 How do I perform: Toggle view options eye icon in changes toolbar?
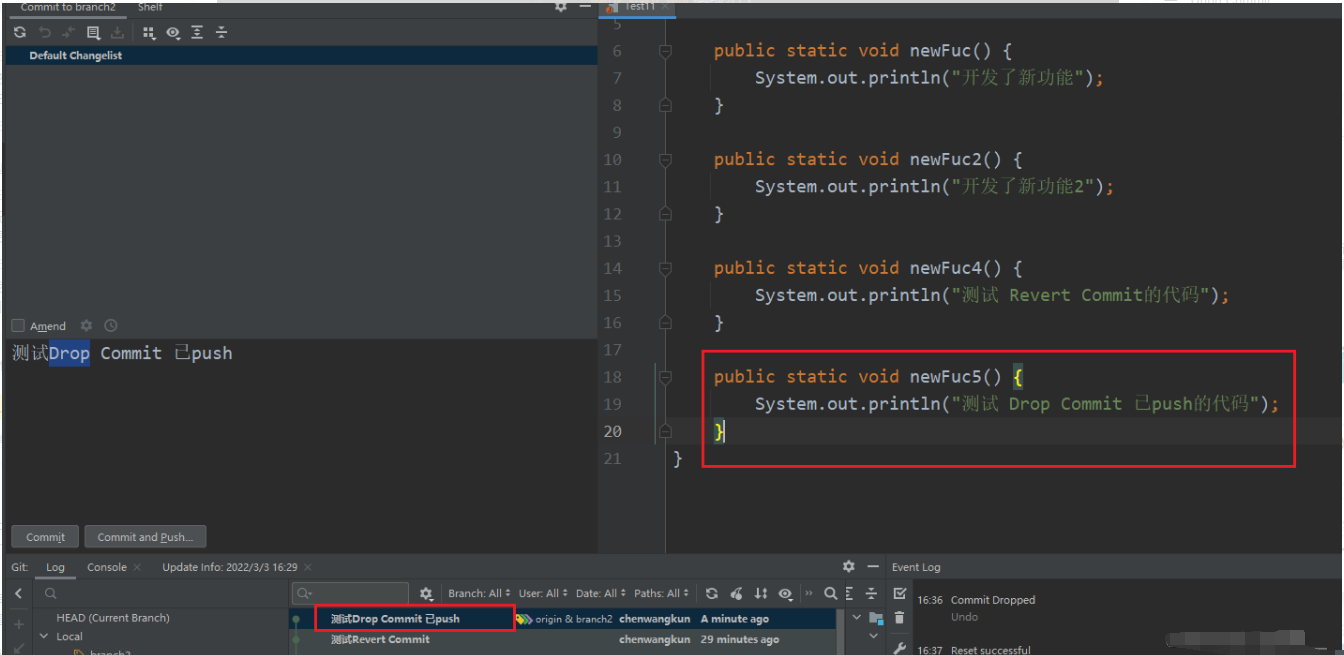click(x=173, y=33)
